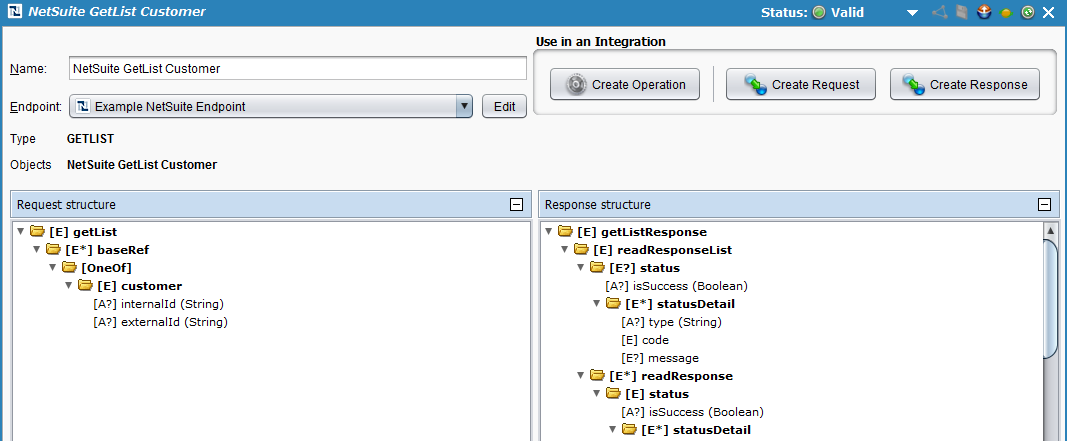Screen dimensions: 1067x441
Task: Click the Response structure vertical scrollbar
Action: click(1050, 300)
